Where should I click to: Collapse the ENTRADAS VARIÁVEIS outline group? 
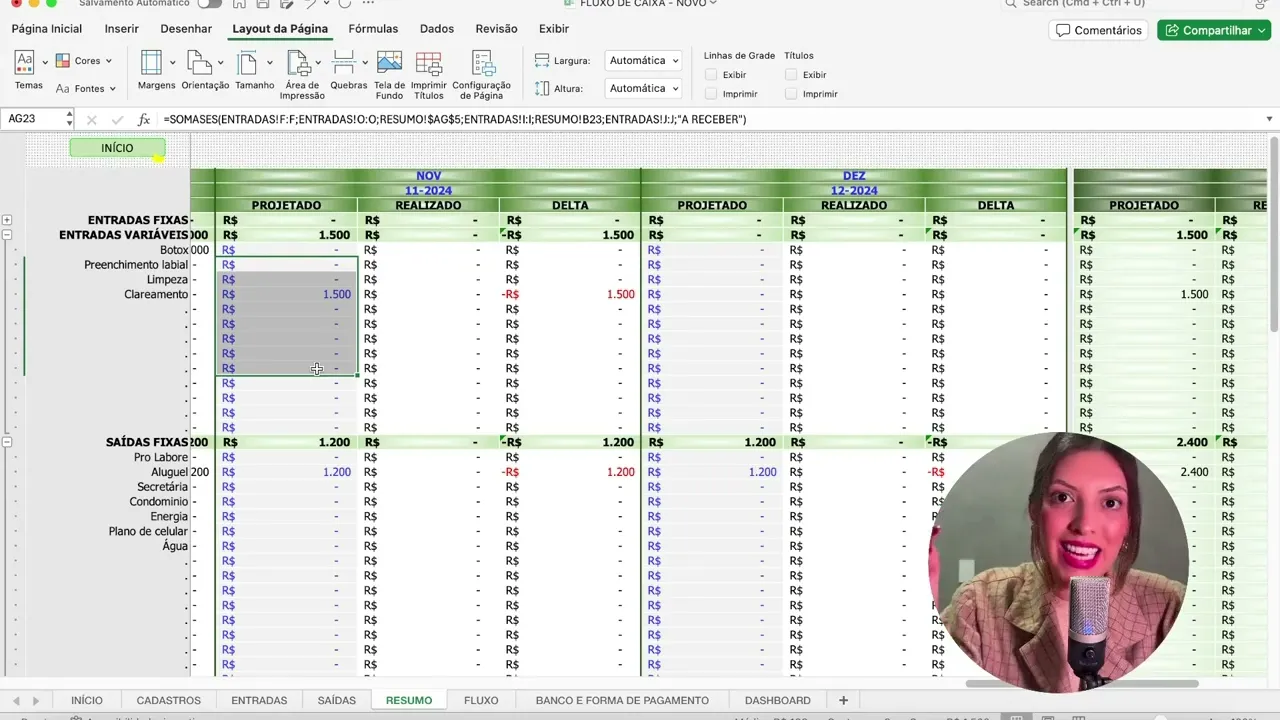pyautogui.click(x=7, y=235)
